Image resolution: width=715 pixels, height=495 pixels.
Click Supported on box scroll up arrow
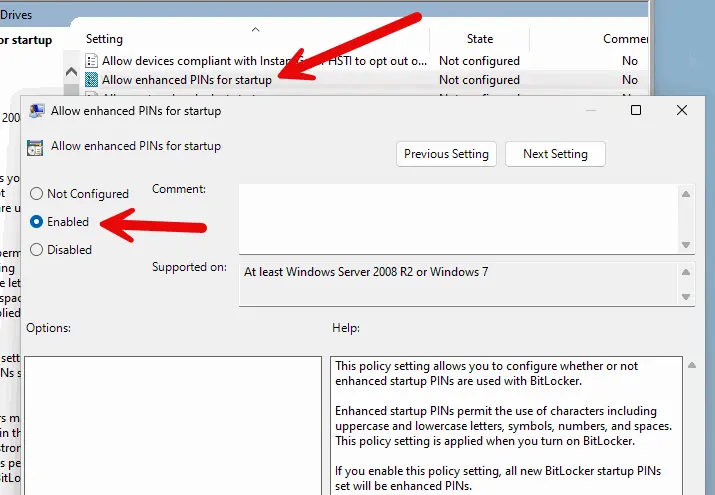(685, 272)
